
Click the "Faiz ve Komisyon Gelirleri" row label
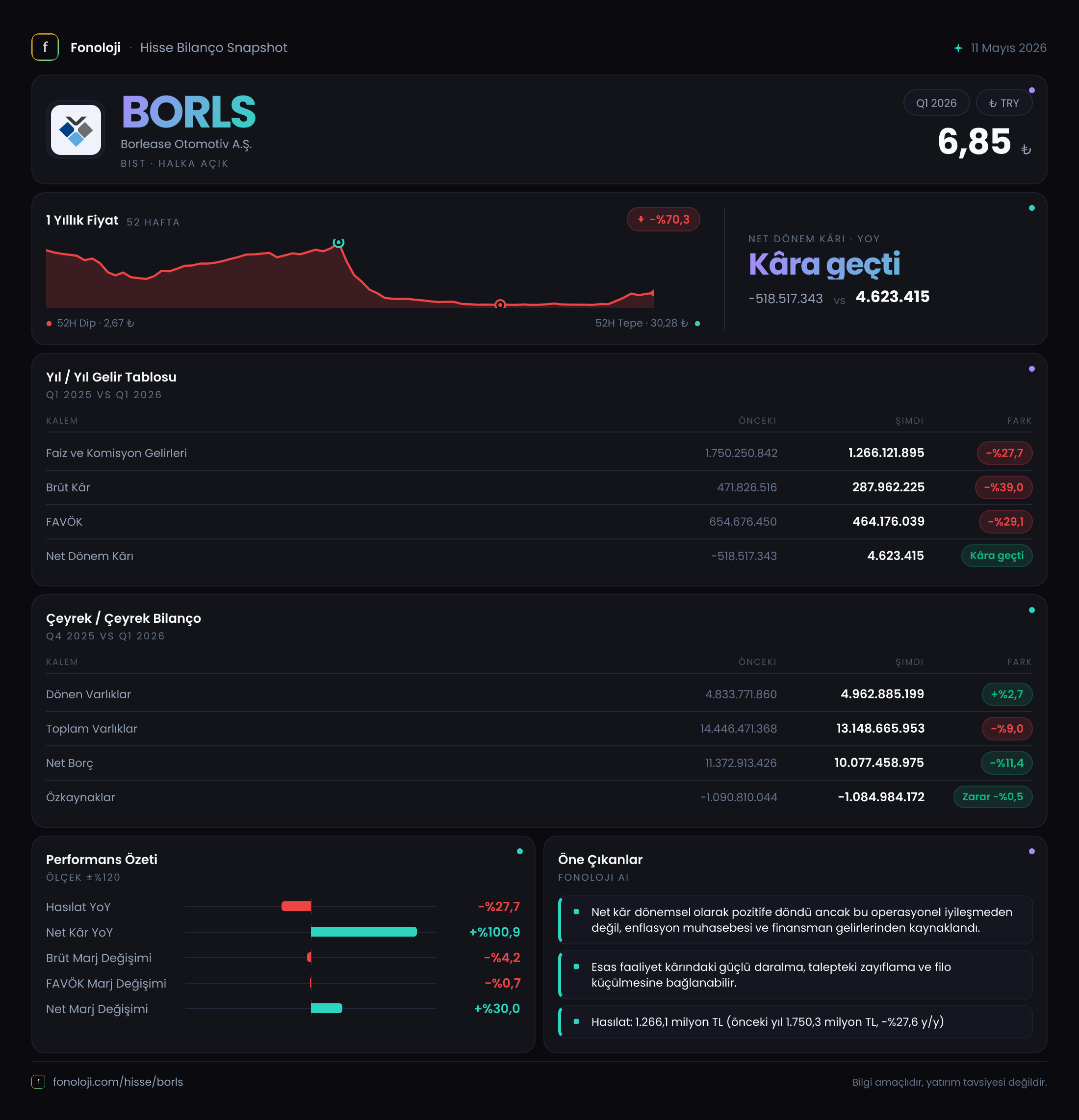117,453
